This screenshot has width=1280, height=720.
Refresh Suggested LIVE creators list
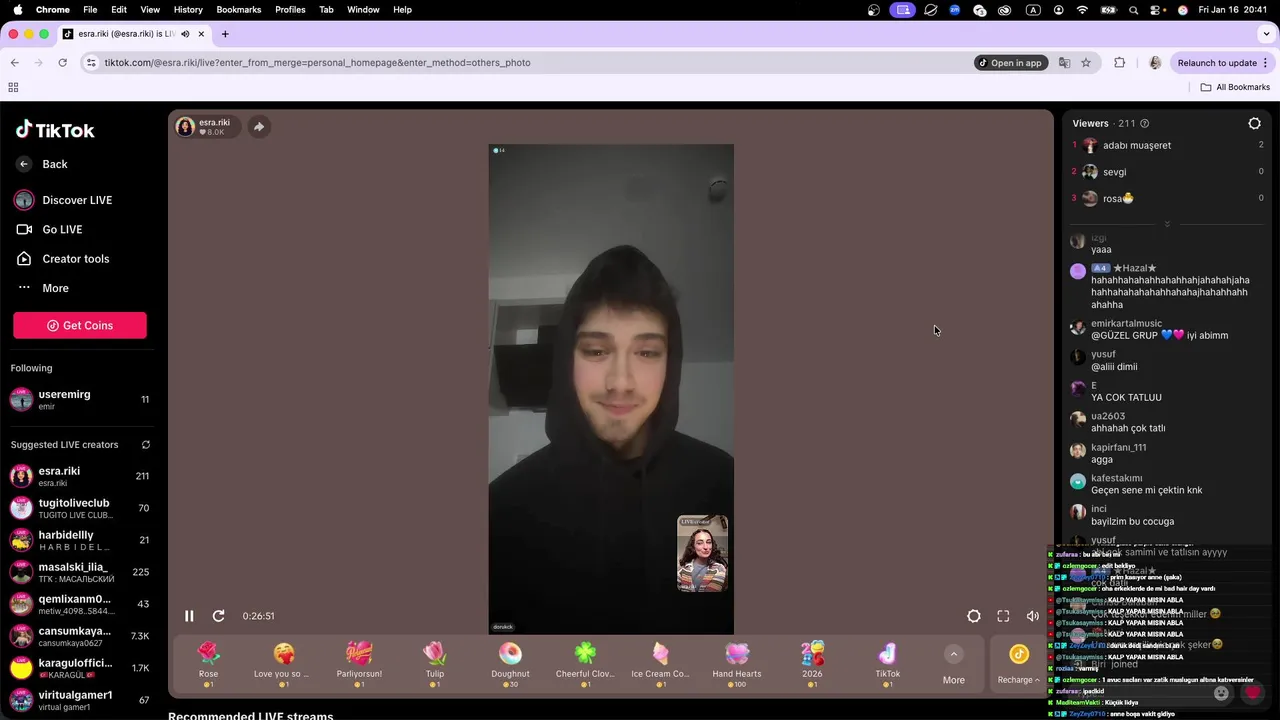pos(145,445)
